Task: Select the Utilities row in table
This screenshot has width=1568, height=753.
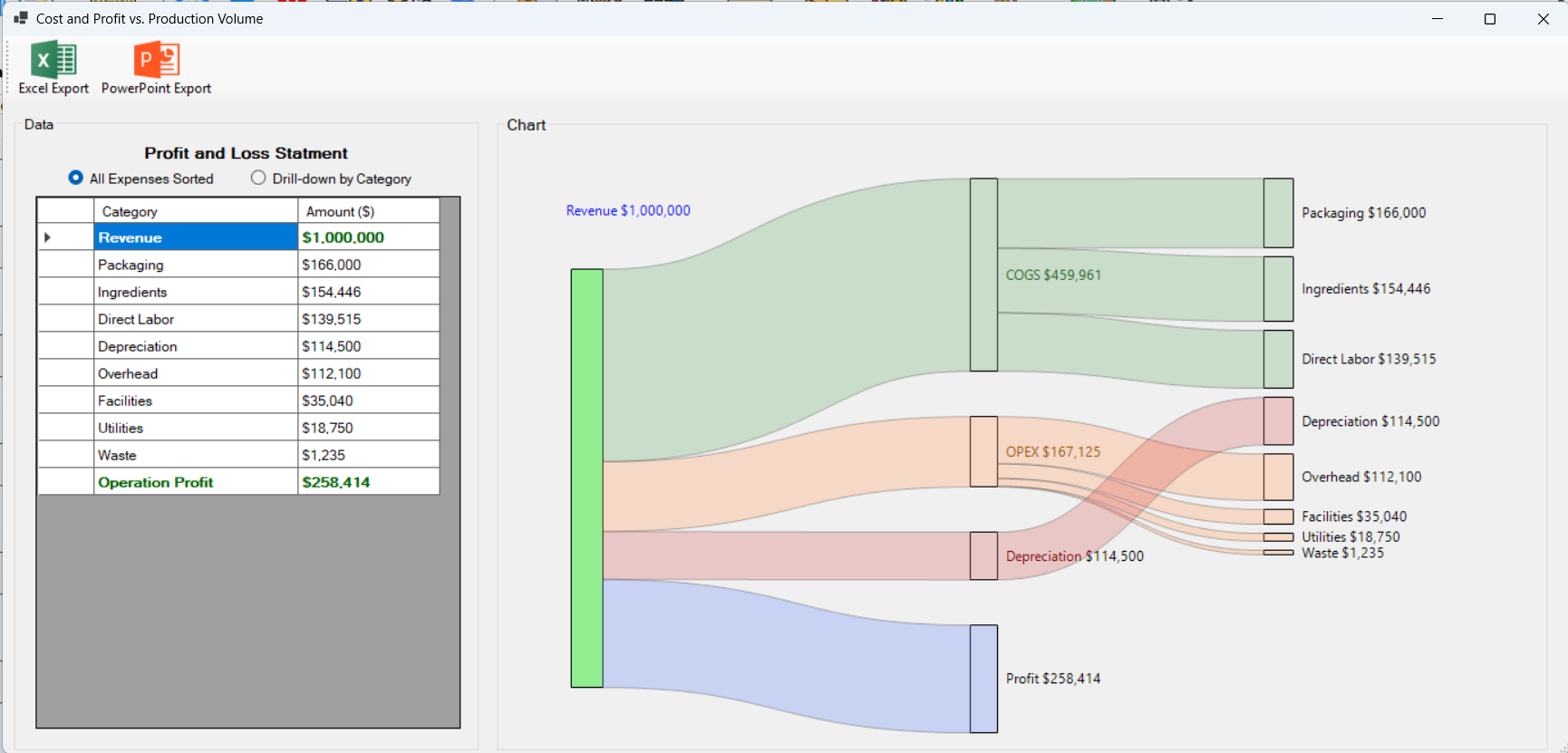Action: (195, 428)
